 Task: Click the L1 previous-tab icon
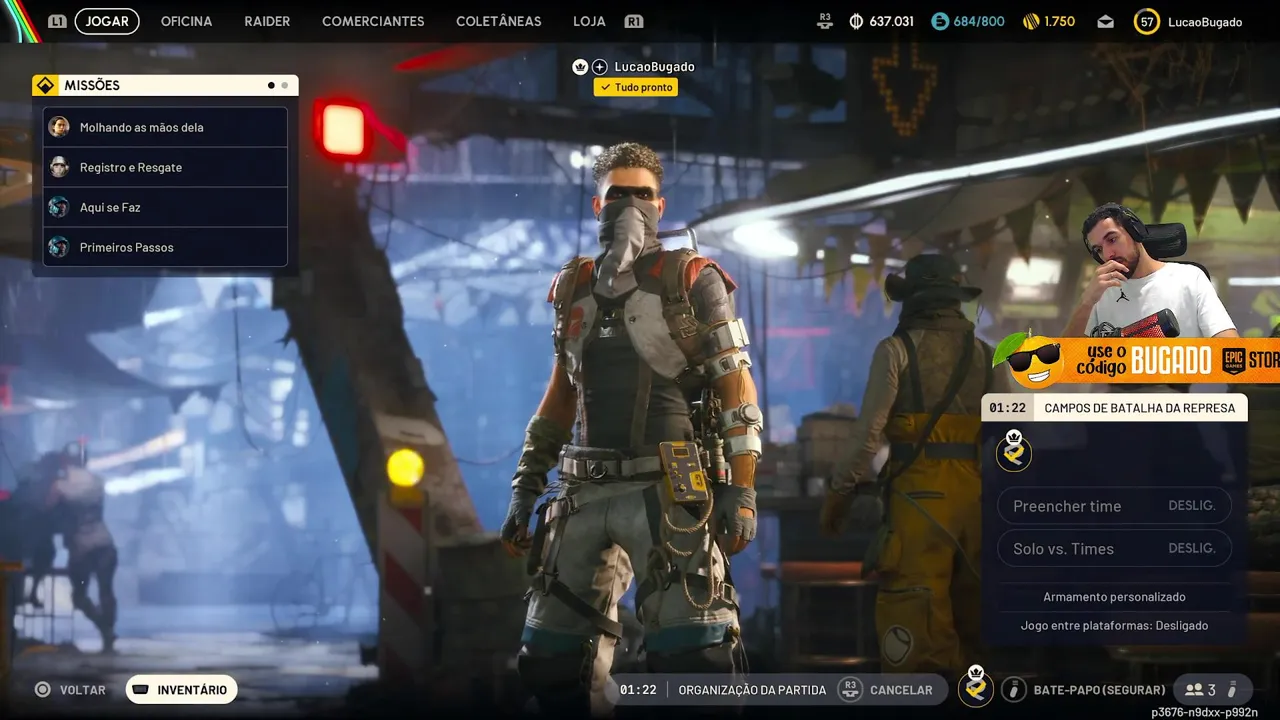[57, 21]
